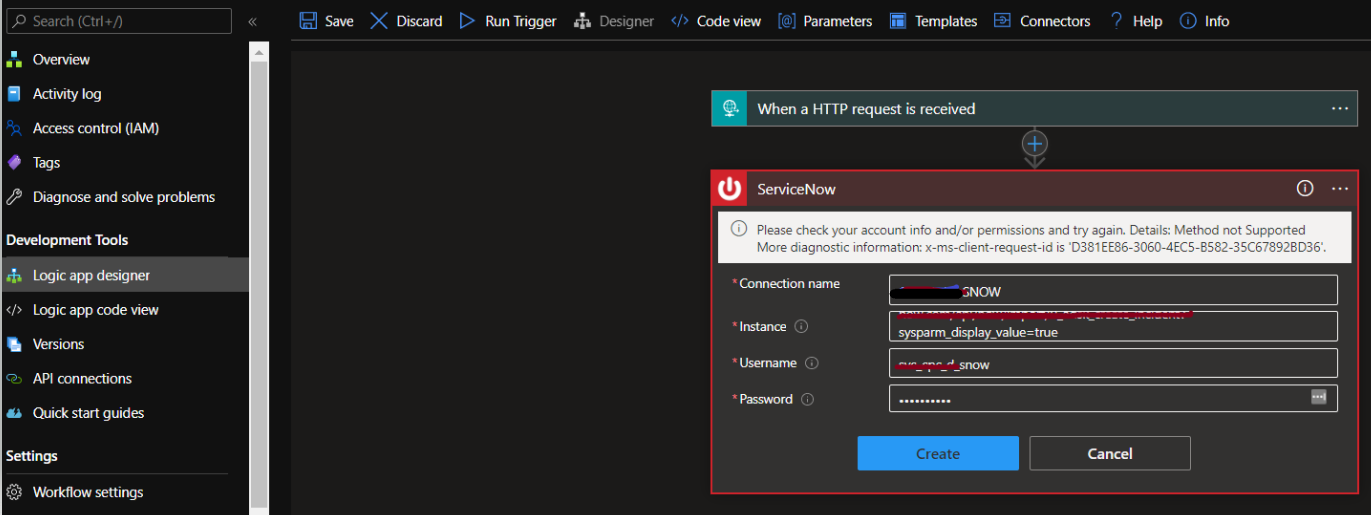Click the Discard X icon
Image resolution: width=1371 pixels, height=515 pixels.
click(379, 21)
